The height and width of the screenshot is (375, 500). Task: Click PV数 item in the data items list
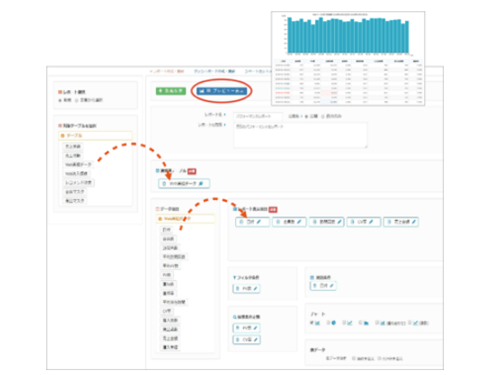[x=167, y=275]
